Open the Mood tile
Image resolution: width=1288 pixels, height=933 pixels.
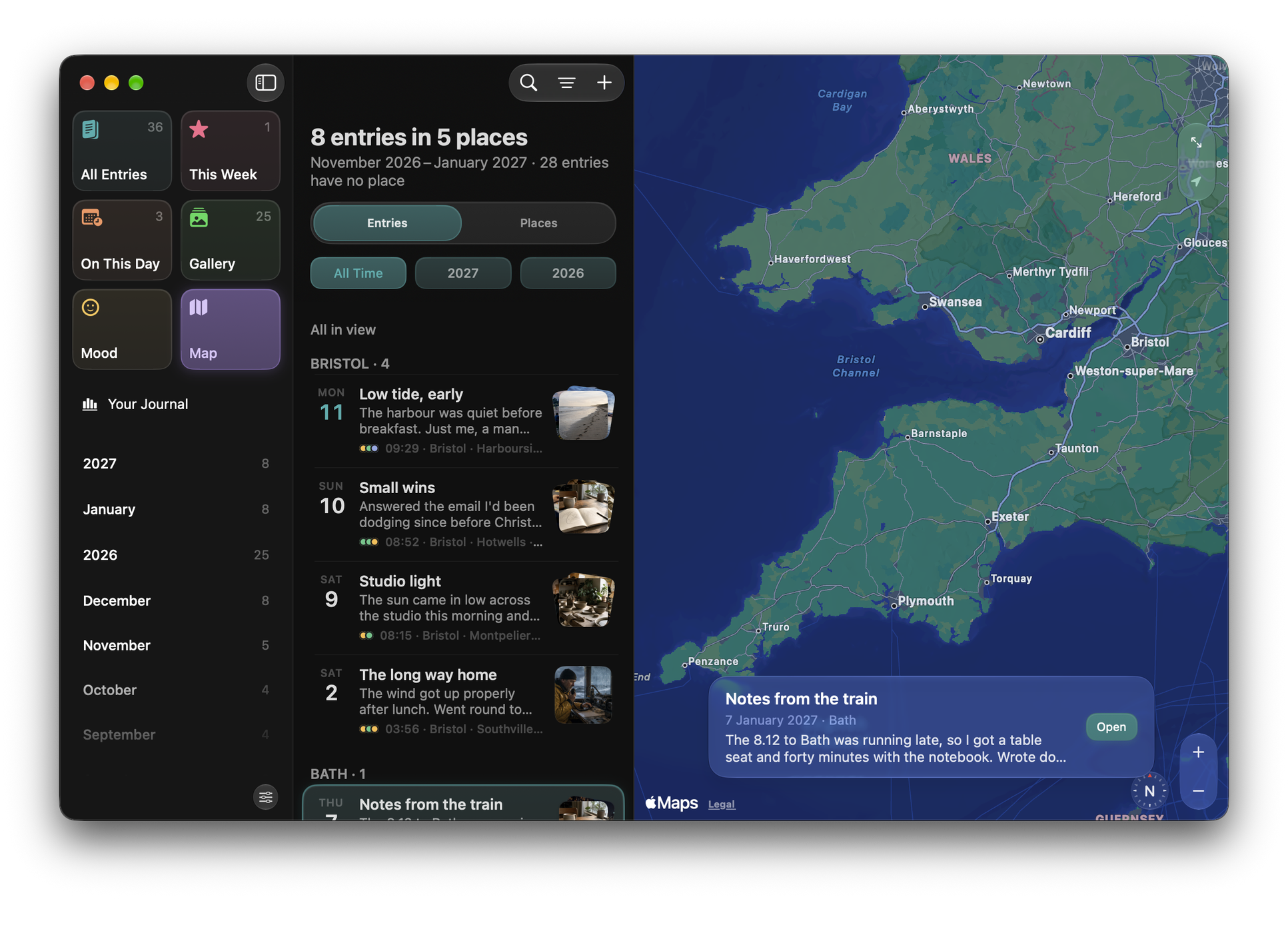coord(122,330)
